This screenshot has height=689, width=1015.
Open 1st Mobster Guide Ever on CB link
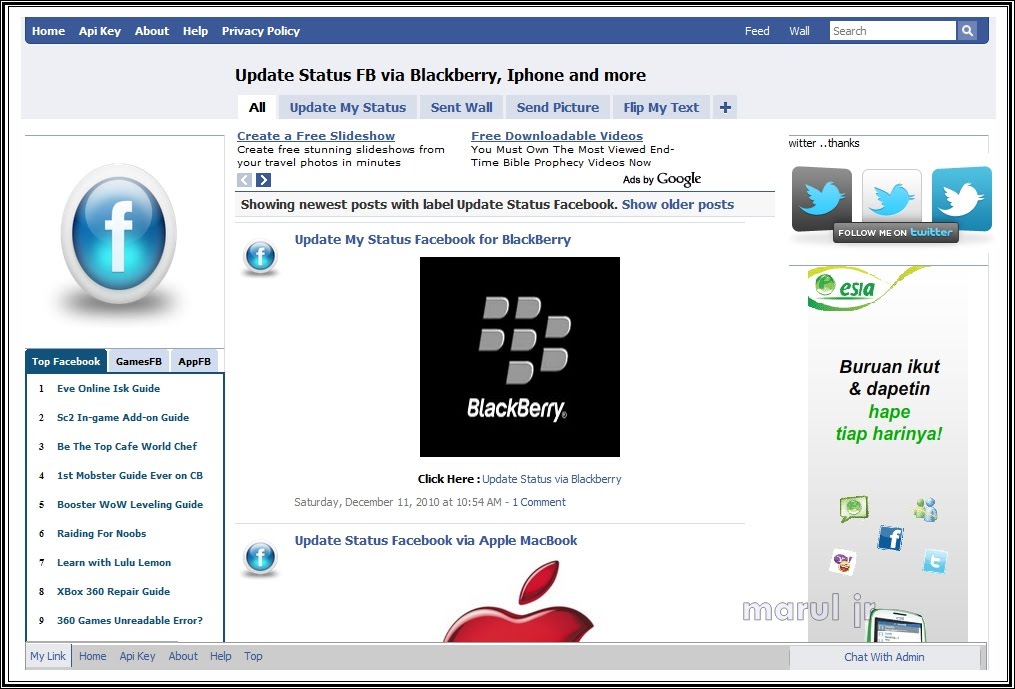(x=130, y=475)
